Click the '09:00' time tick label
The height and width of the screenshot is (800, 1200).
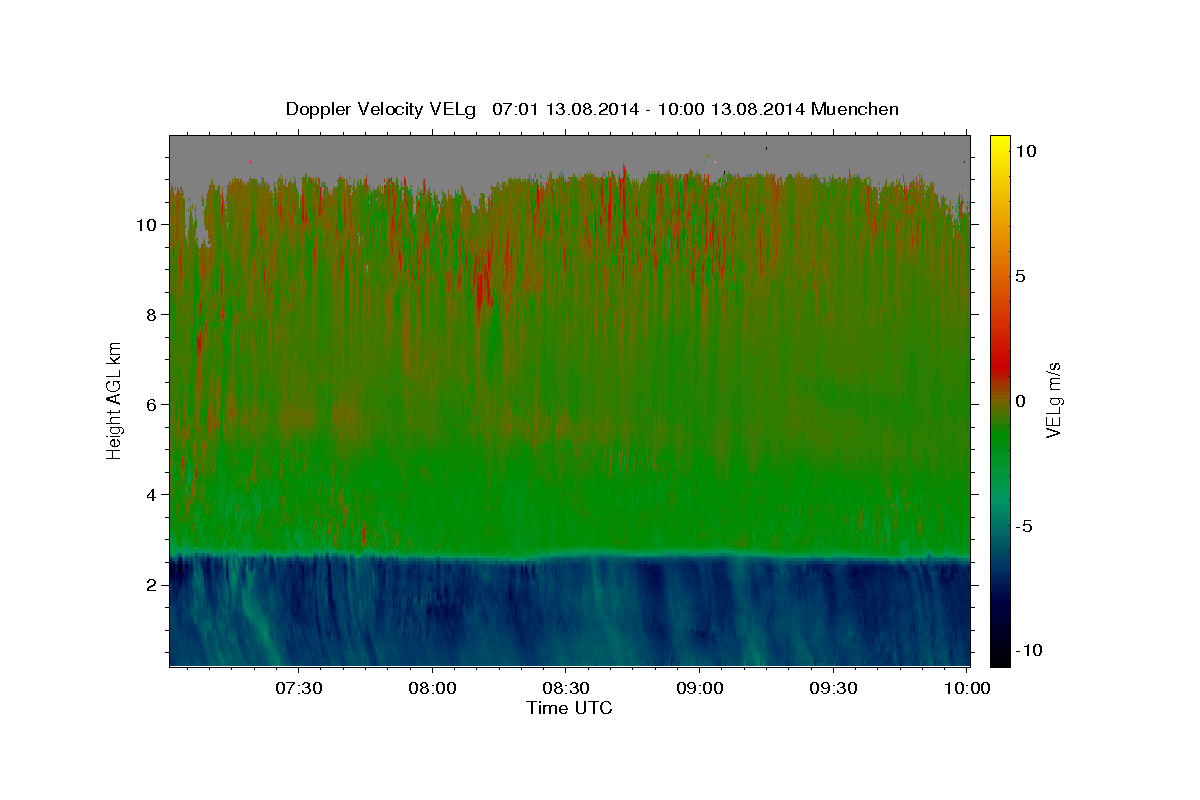point(699,689)
